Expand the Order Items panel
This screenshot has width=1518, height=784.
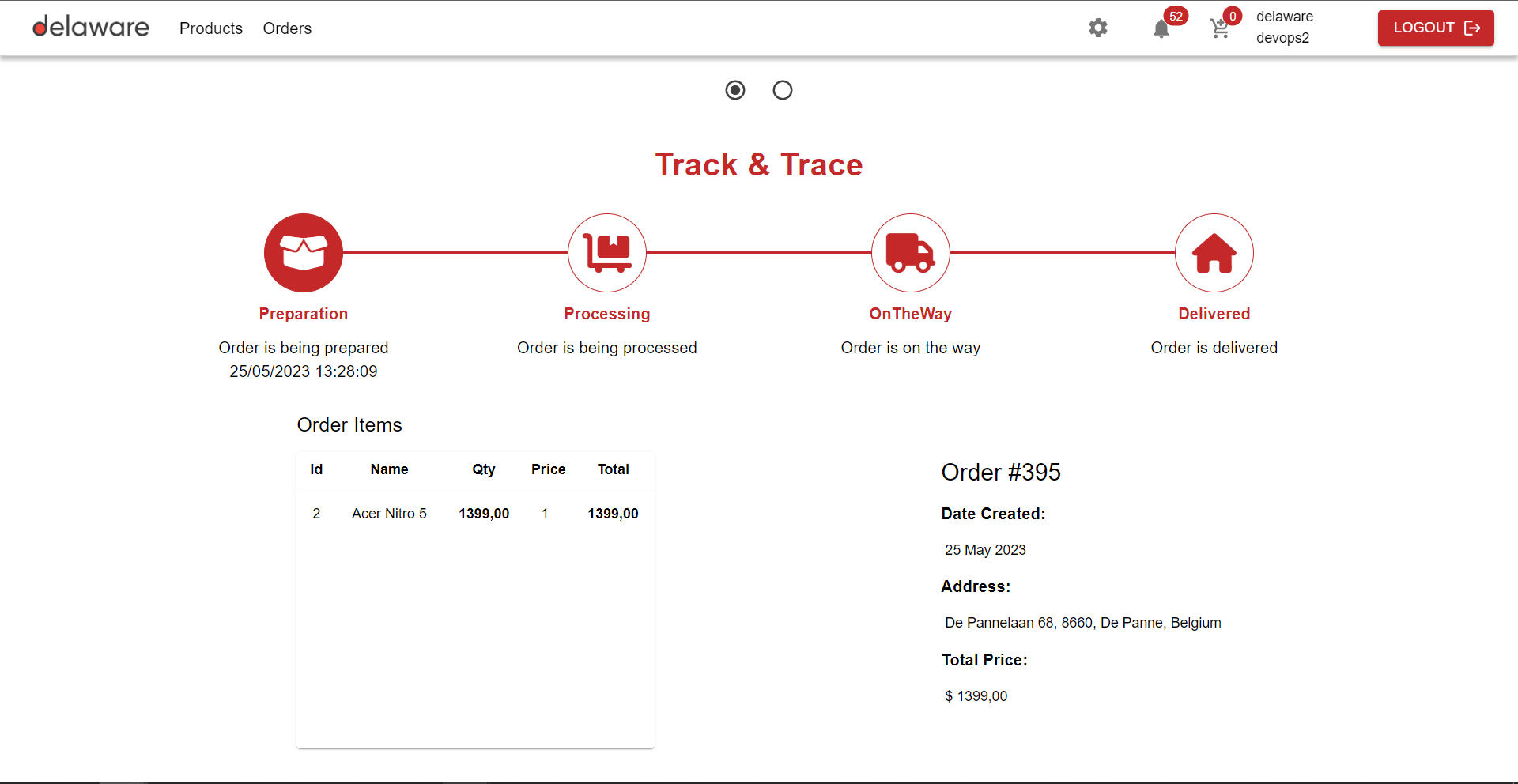tap(349, 424)
